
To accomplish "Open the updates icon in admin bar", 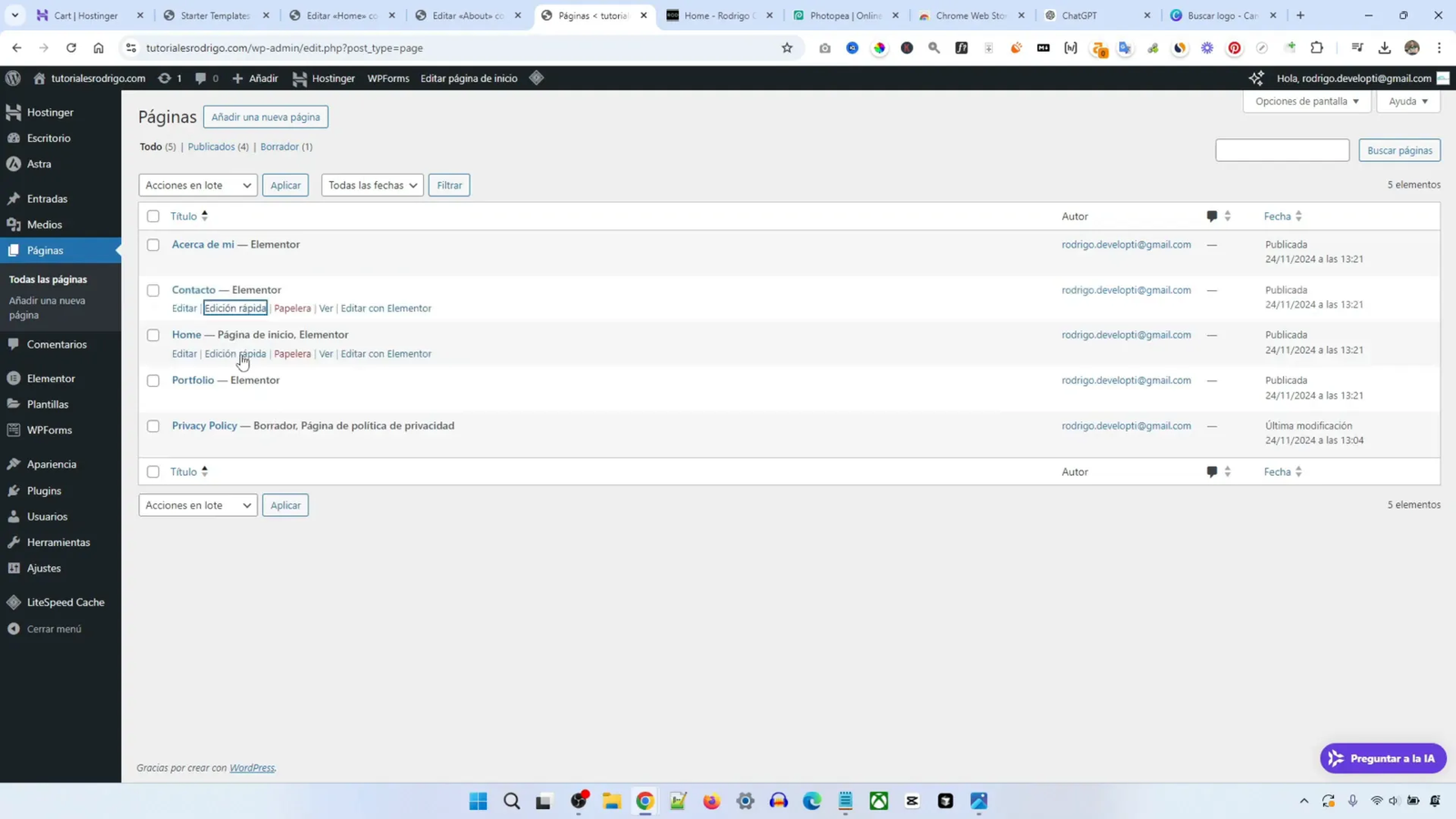I will pos(169,78).
